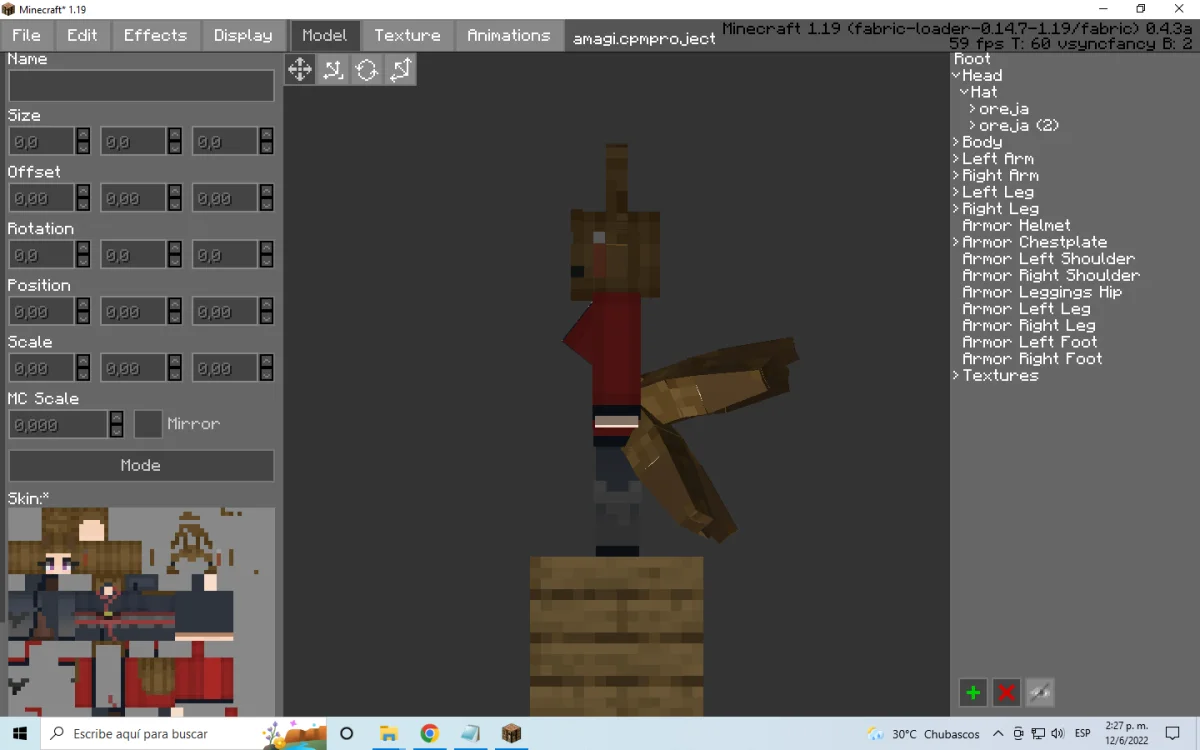The width and height of the screenshot is (1200, 750).
Task: Open the Display menu
Action: tap(243, 35)
